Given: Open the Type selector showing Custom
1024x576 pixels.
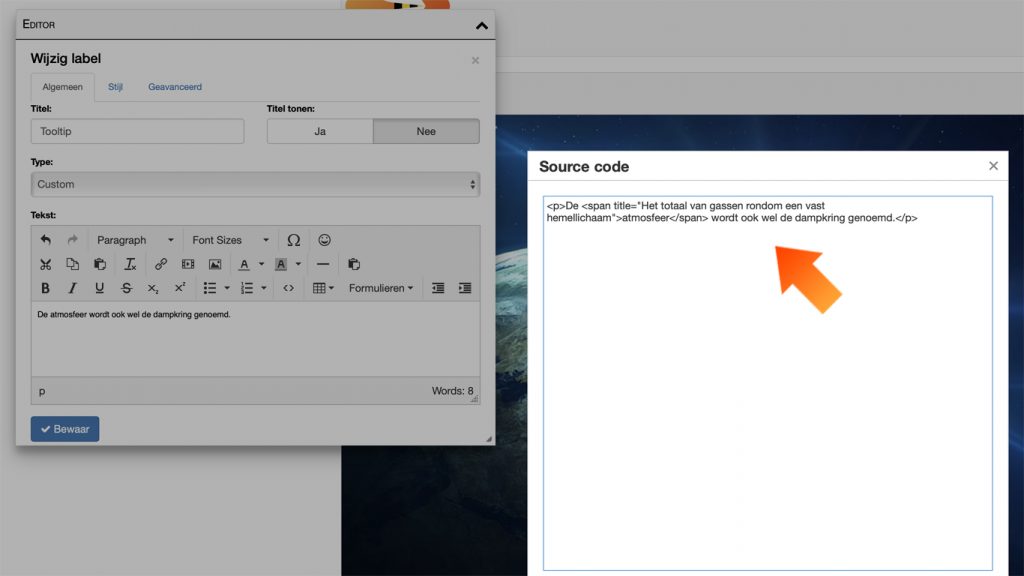Looking at the screenshot, I should (255, 184).
